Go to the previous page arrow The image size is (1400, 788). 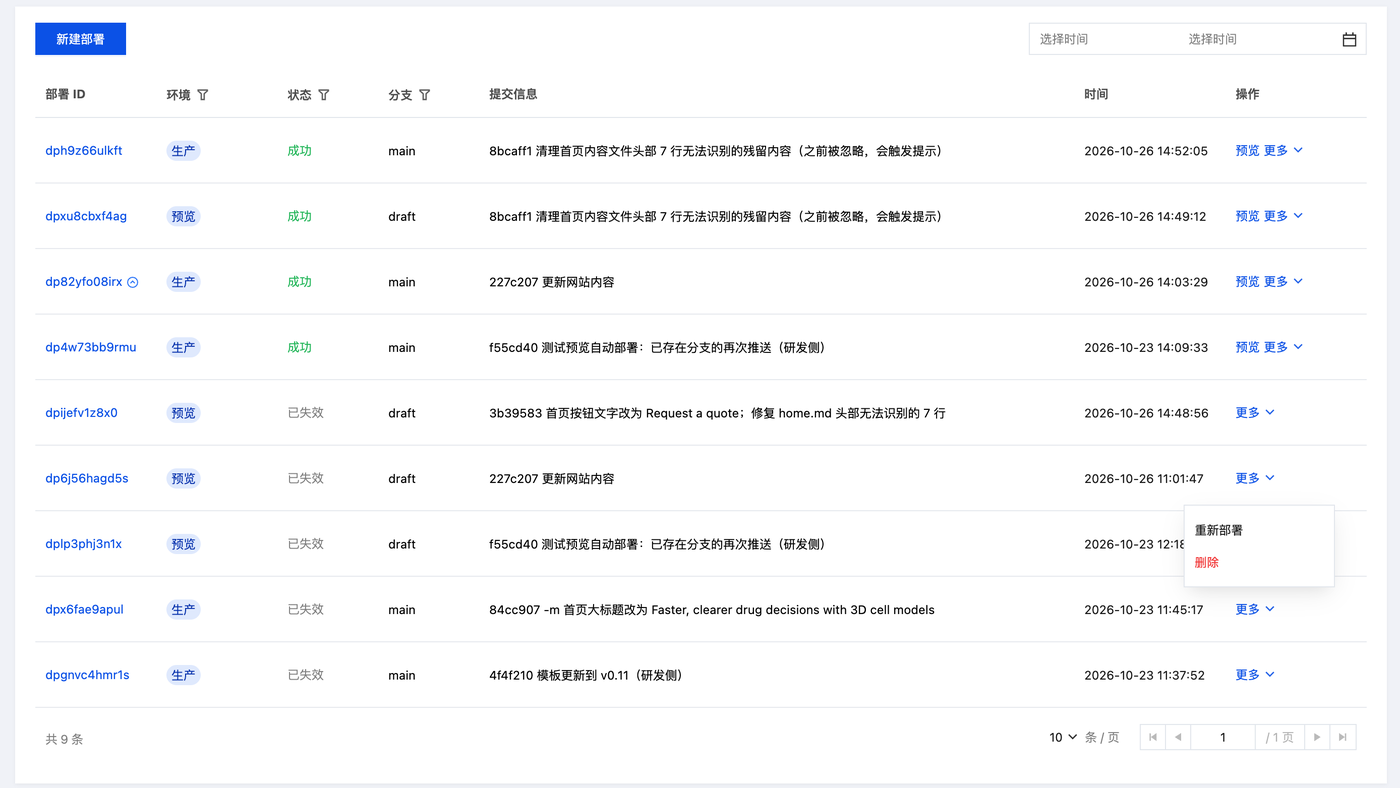tap(1178, 738)
